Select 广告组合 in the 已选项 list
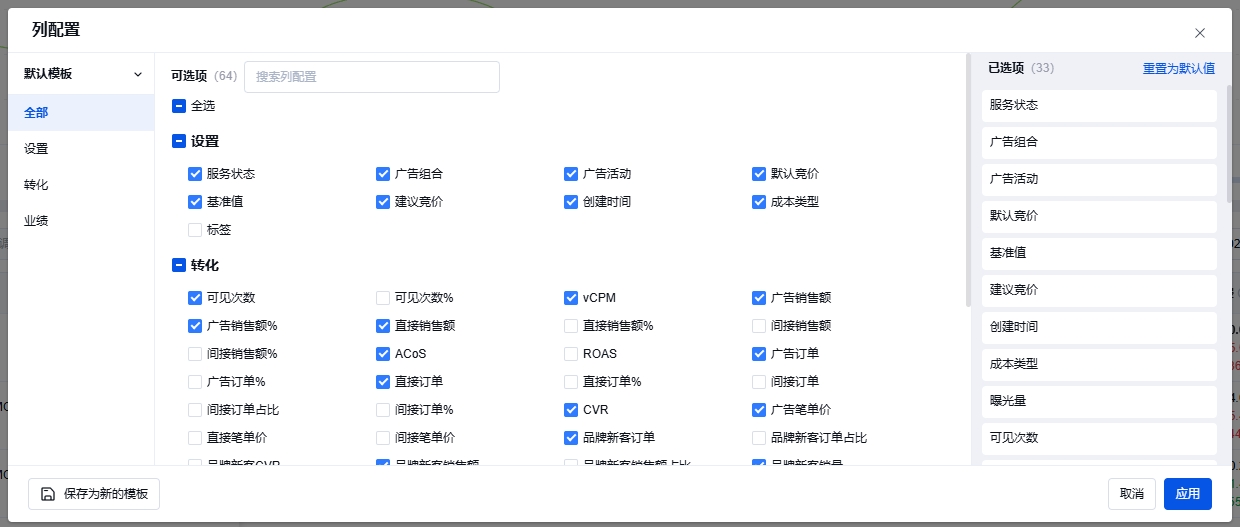The height and width of the screenshot is (527, 1240). coord(1098,142)
